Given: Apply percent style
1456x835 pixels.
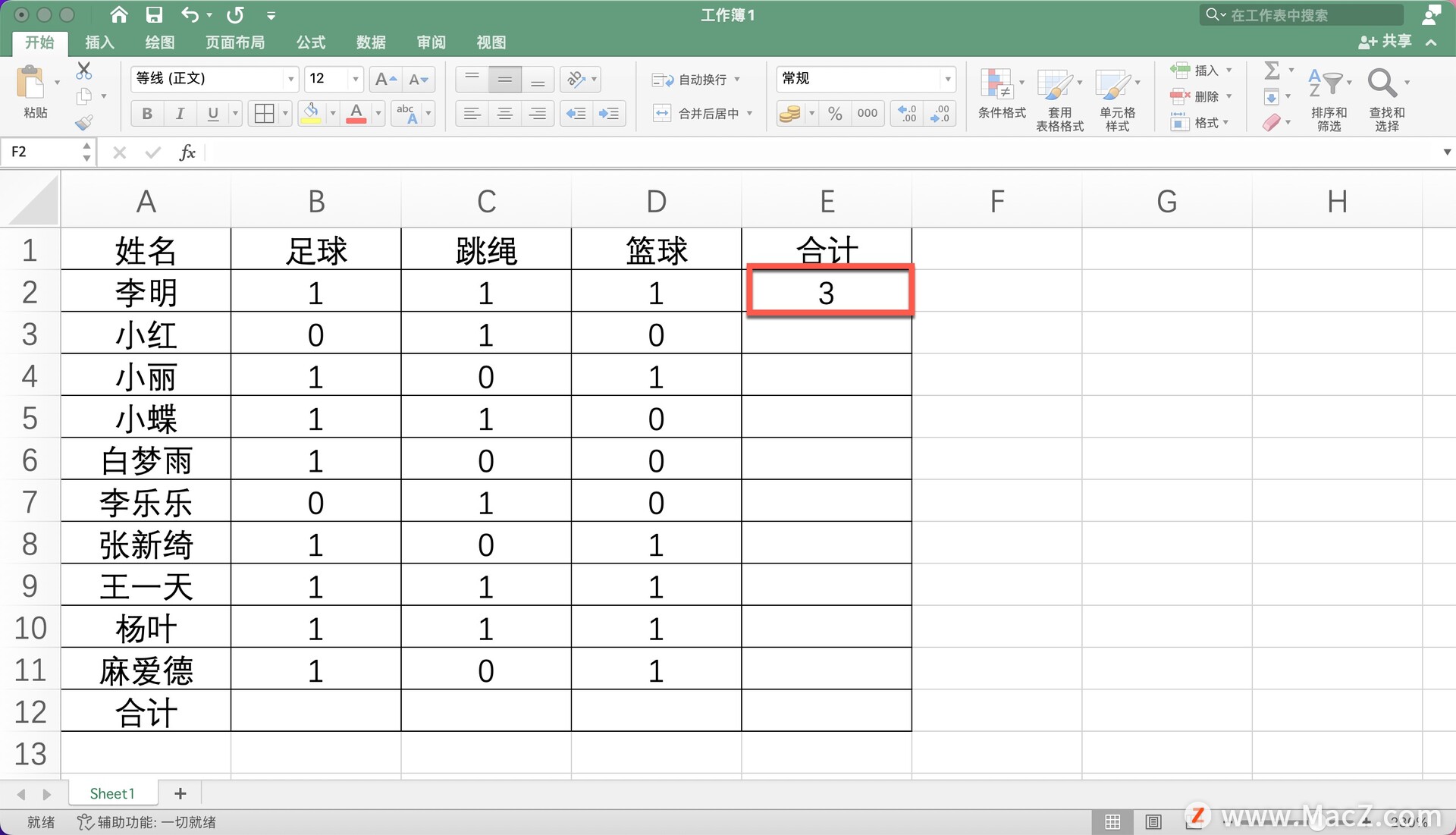Looking at the screenshot, I should click(835, 114).
